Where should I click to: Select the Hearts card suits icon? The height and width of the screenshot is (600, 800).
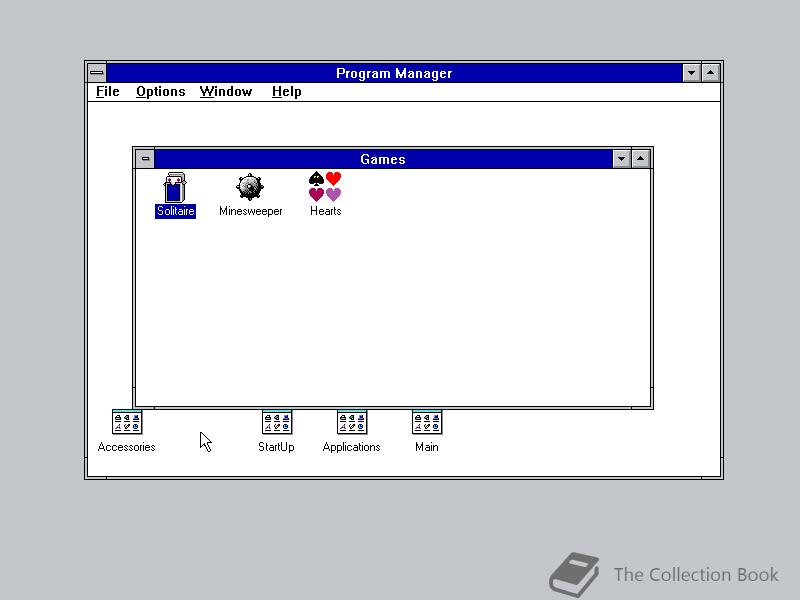coord(325,187)
